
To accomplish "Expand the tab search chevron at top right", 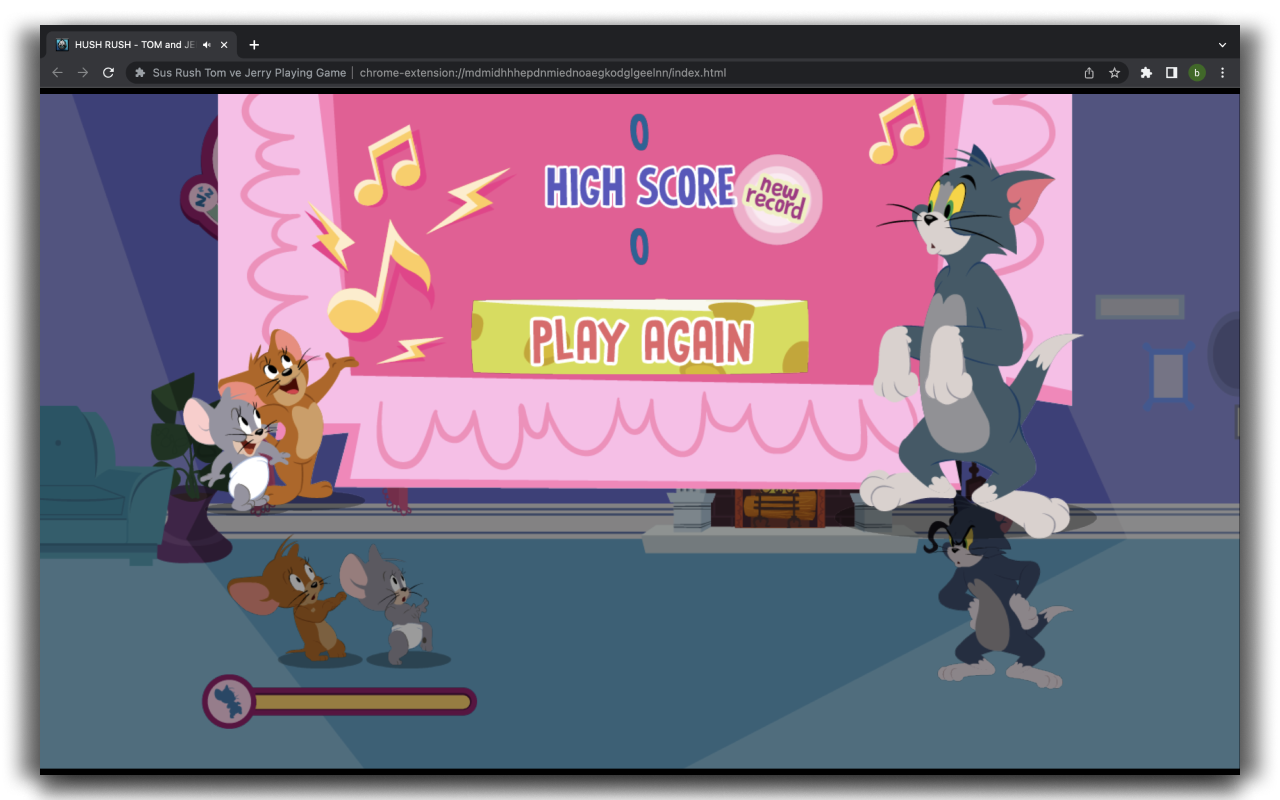I will tap(1222, 44).
